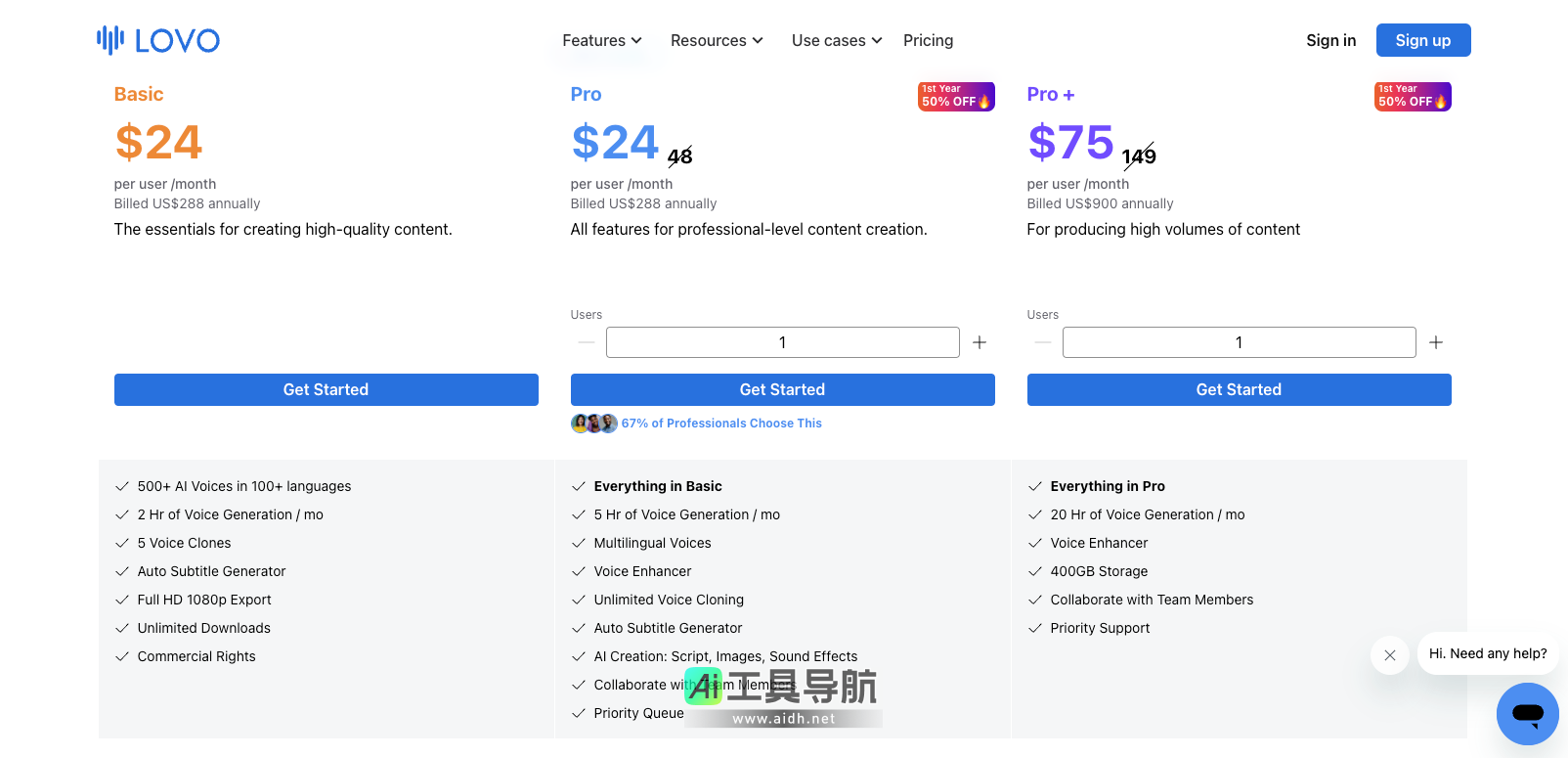Click the LOVO logo in the header
The image size is (1568, 758).
coord(158,40)
